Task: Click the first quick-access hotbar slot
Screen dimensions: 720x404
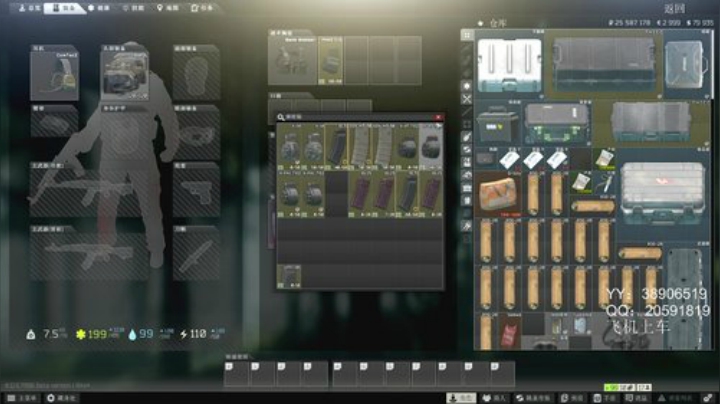Action: tap(236, 373)
